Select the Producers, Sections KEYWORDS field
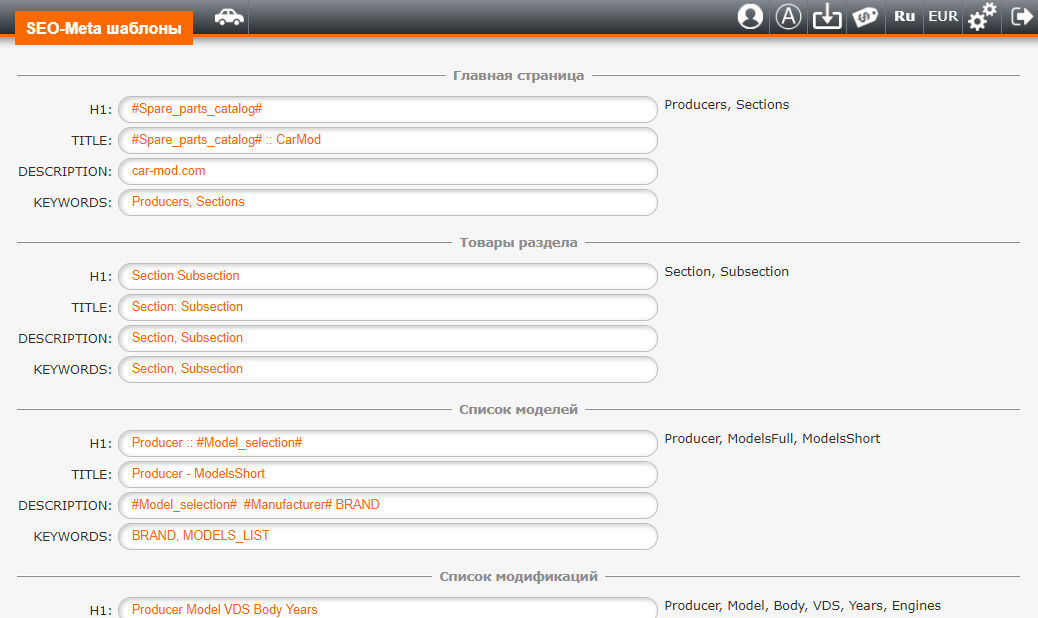The image size is (1038, 618). (x=388, y=202)
